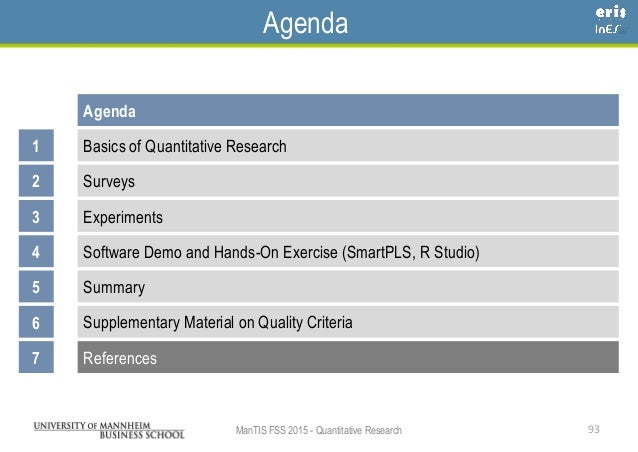
Task: Click the eris InES logo
Action: point(610,20)
